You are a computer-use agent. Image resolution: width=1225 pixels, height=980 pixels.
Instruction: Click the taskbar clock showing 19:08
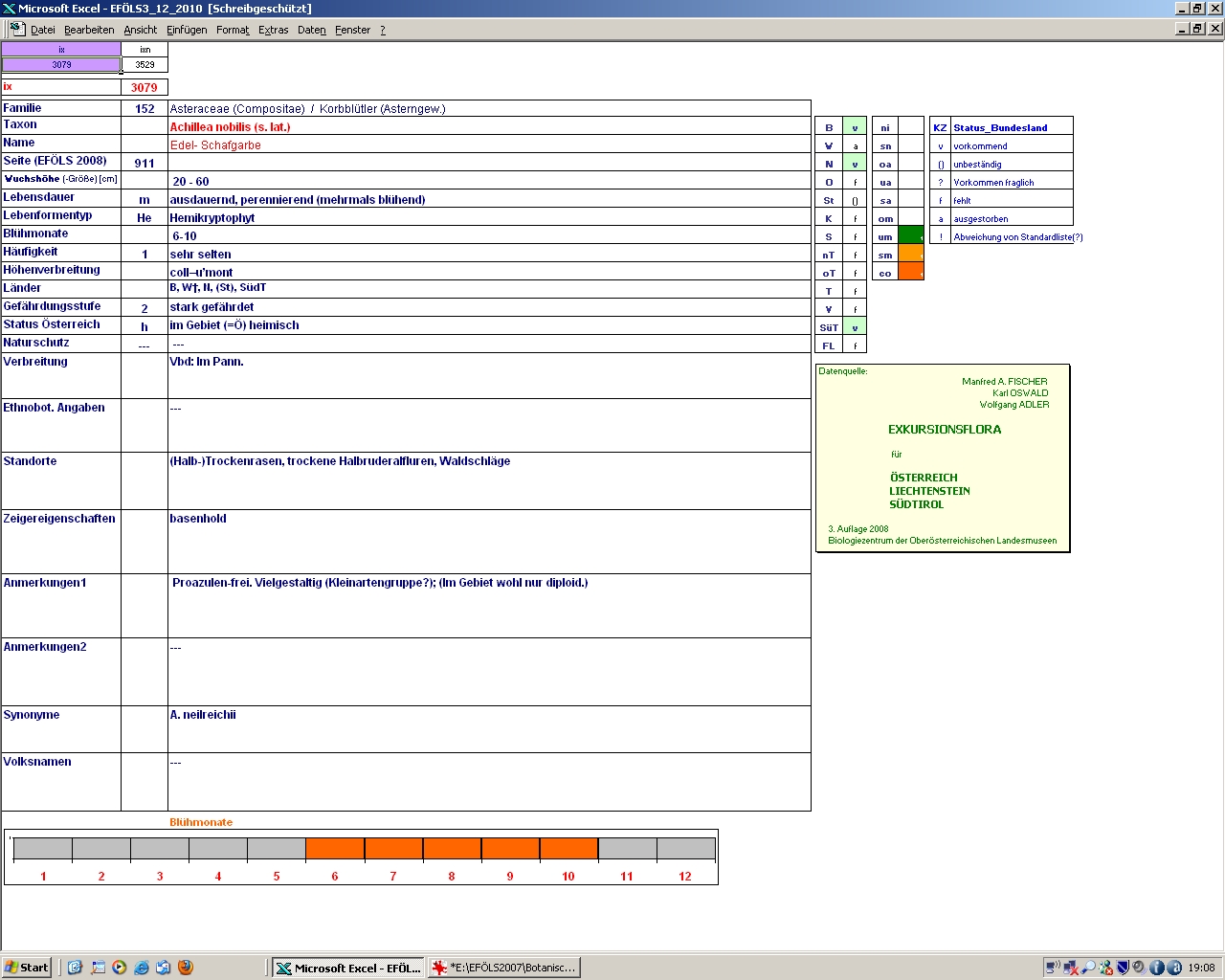pos(1201,968)
